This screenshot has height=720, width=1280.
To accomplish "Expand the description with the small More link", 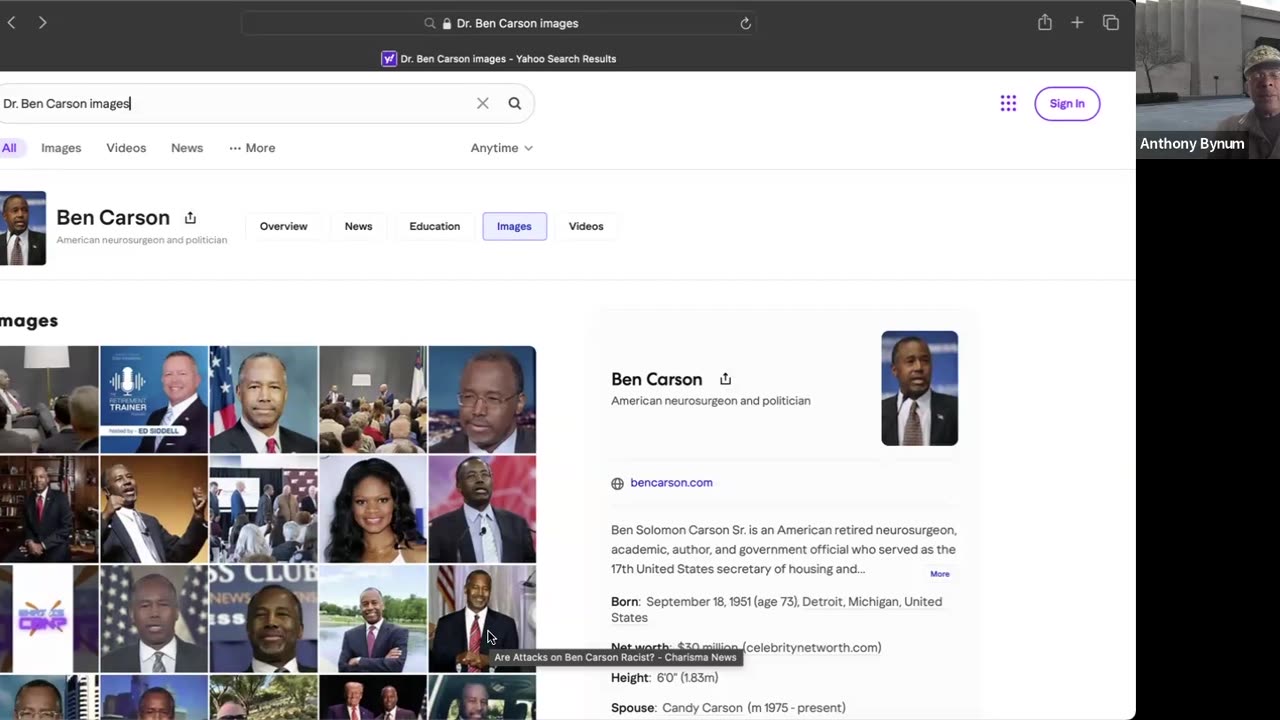I will [940, 574].
